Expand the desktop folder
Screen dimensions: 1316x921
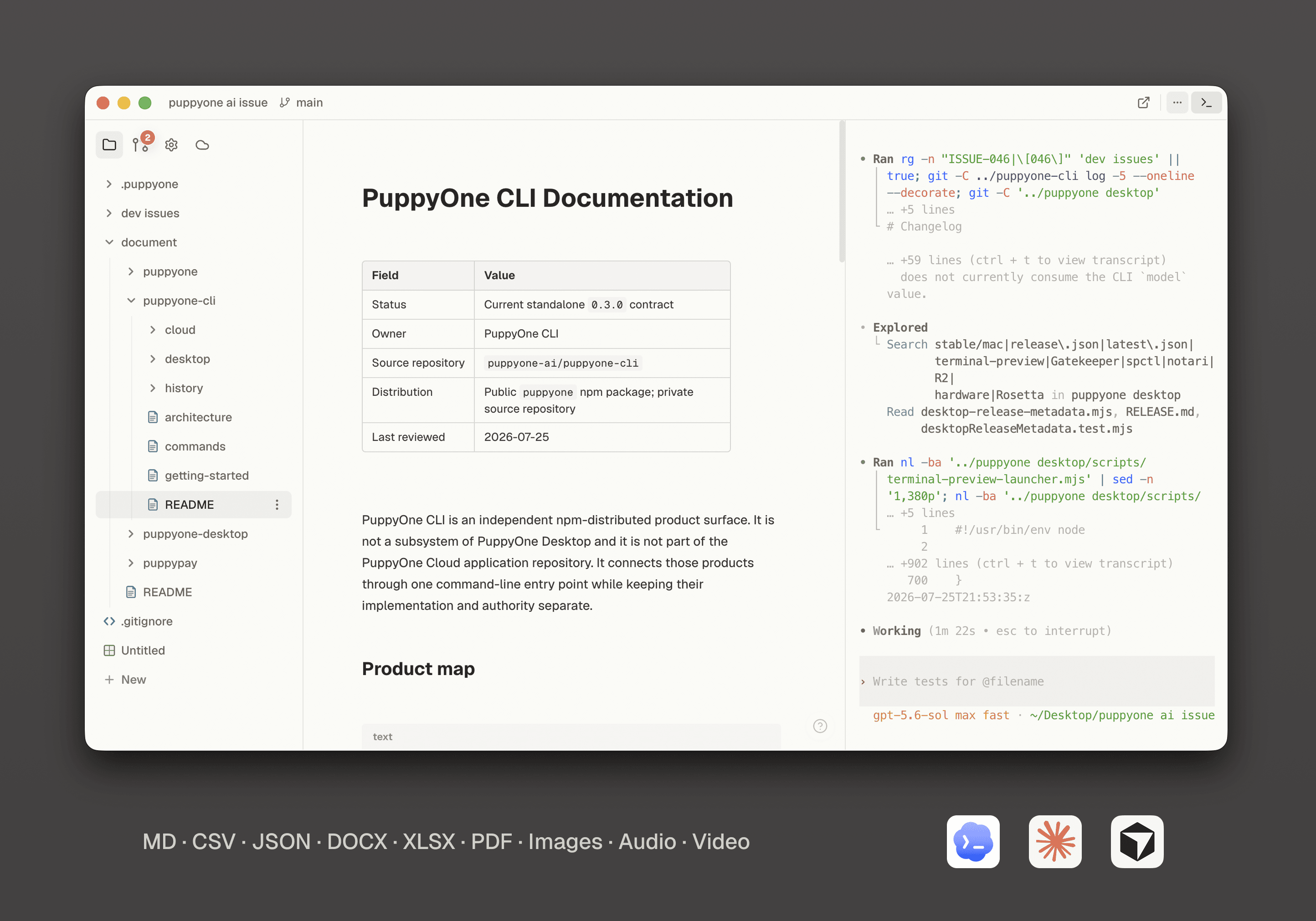153,359
